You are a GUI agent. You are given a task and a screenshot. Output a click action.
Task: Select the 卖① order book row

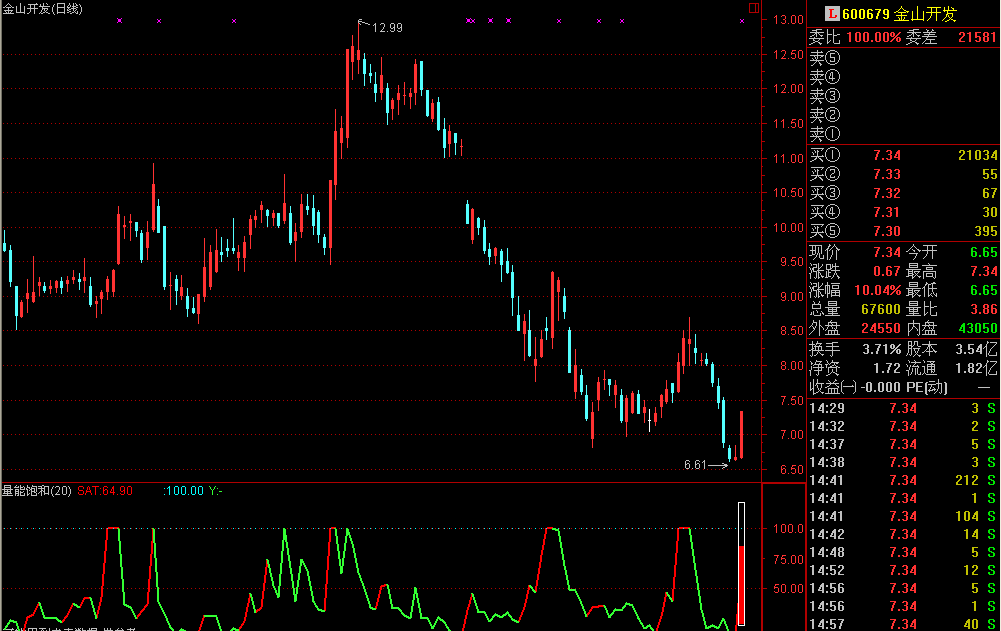903,135
